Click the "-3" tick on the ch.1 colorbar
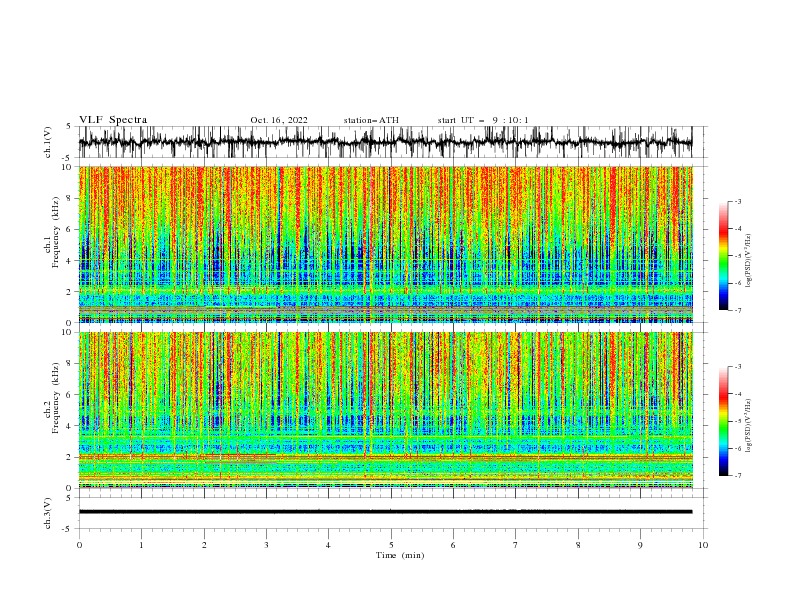The width and height of the screenshot is (792, 612). point(737,201)
